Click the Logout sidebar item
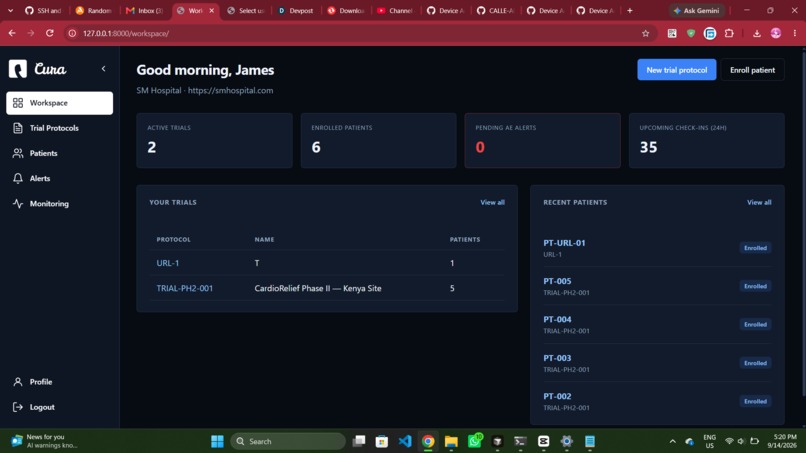The image size is (806, 453). [x=60, y=407]
